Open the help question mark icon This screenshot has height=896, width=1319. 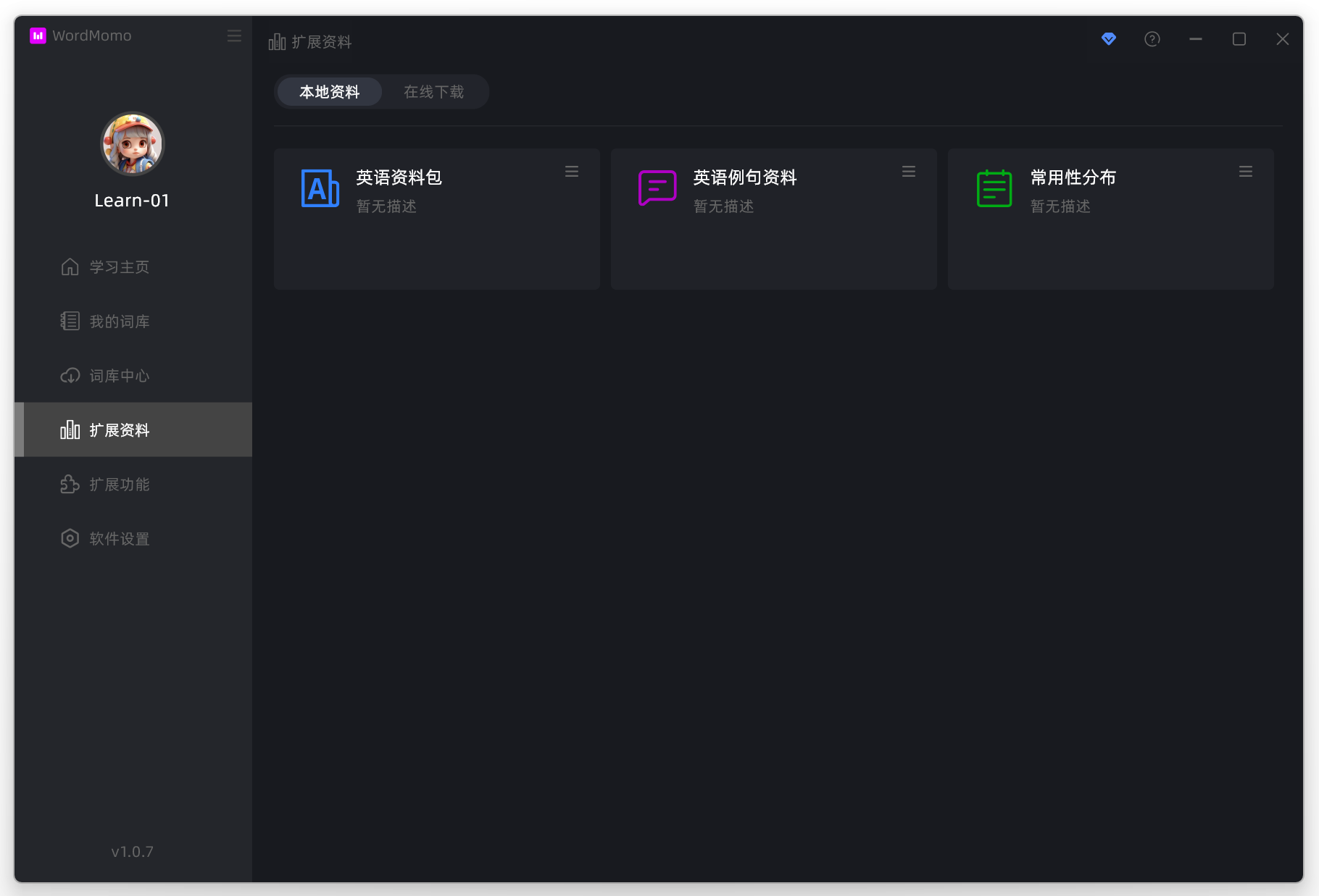1152,39
